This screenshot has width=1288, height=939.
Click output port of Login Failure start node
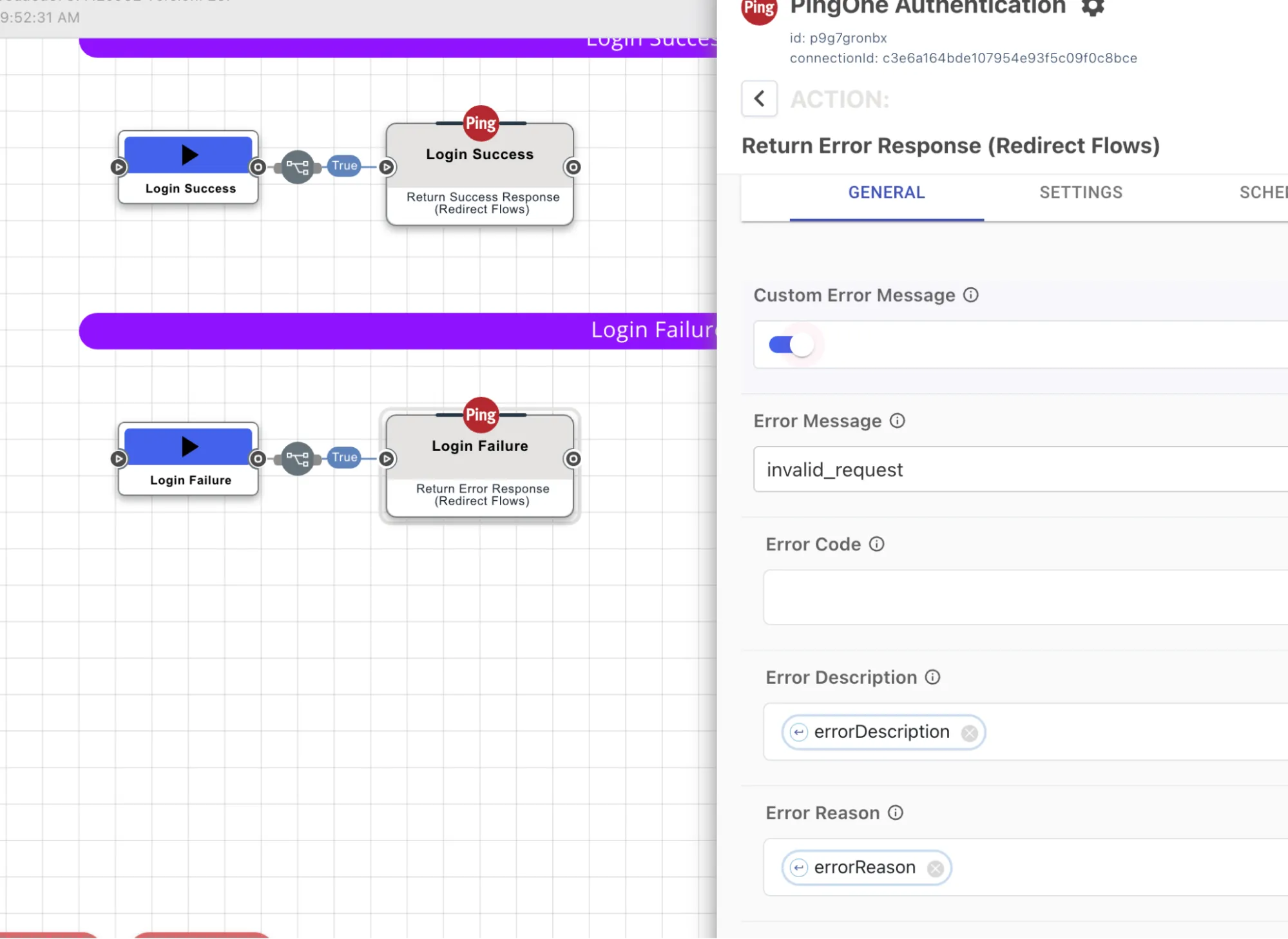point(258,458)
